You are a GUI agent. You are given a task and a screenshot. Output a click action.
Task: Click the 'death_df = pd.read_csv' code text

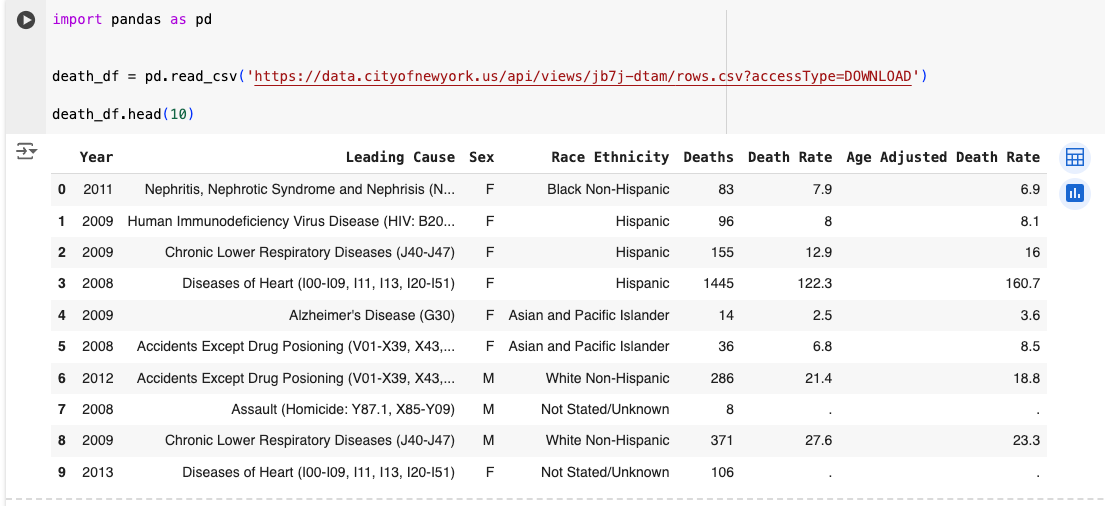[x=145, y=76]
